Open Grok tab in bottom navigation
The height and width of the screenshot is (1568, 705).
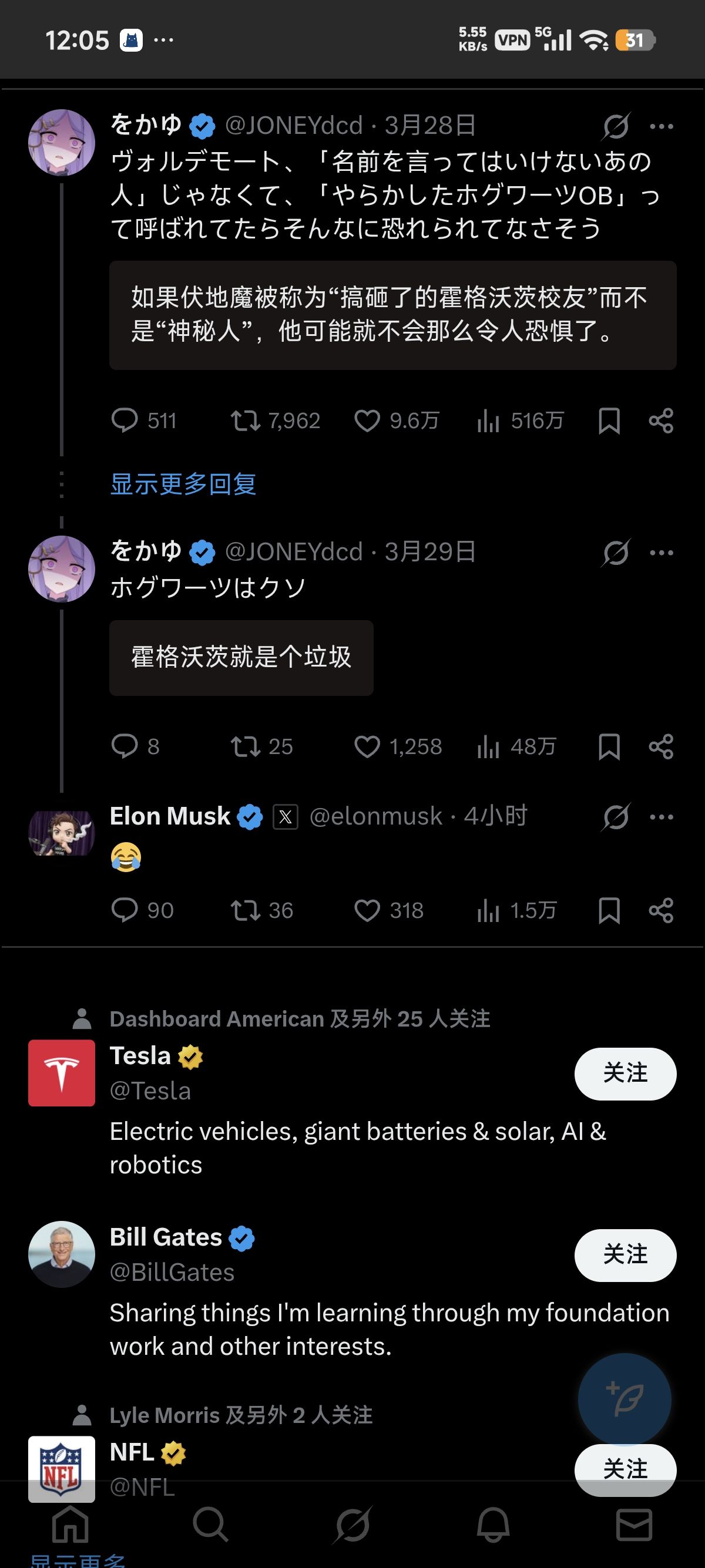[352, 1525]
